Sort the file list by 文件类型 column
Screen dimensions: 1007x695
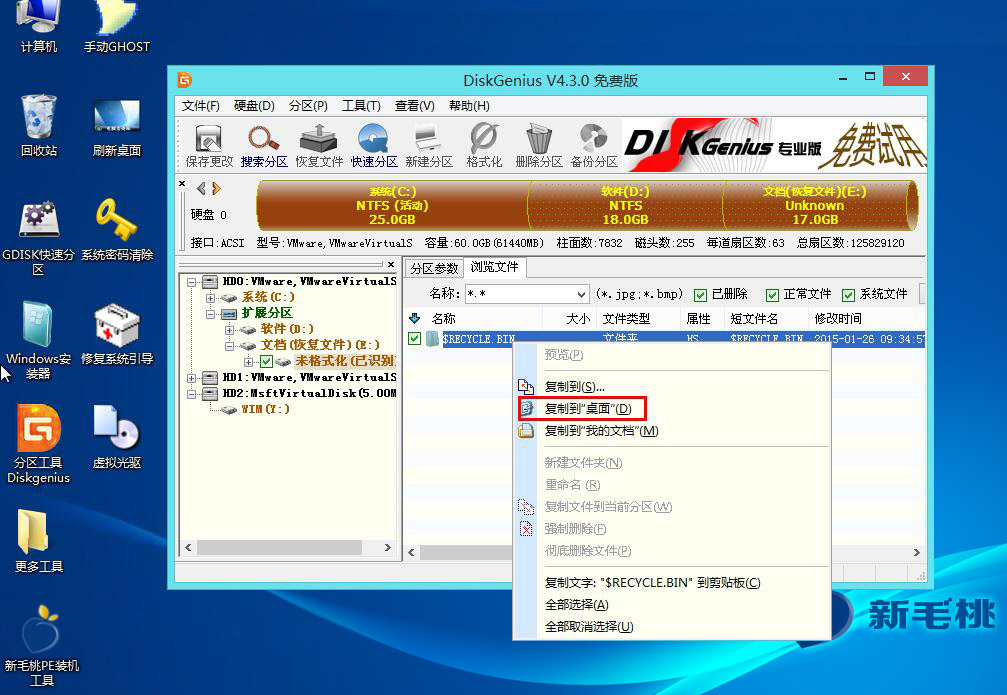(638, 319)
